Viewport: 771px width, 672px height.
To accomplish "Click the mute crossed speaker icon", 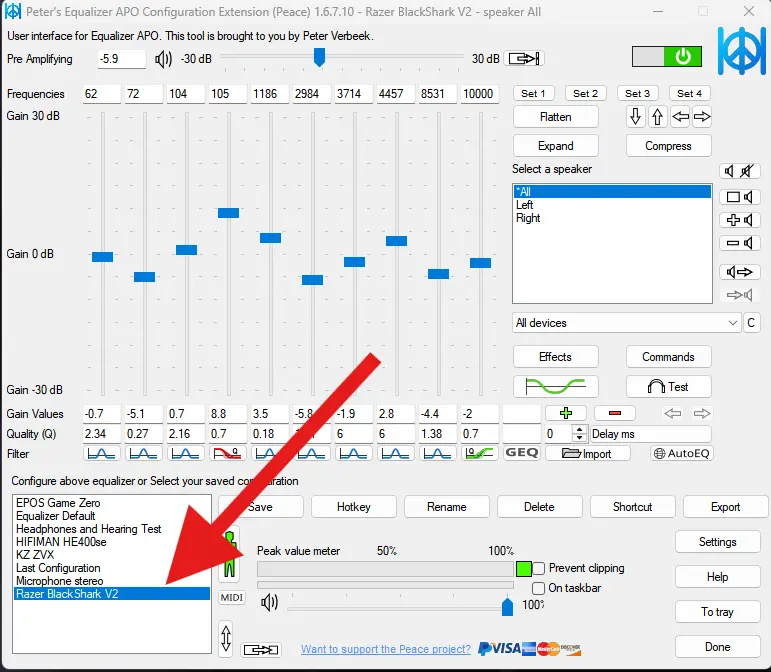I will click(x=746, y=171).
